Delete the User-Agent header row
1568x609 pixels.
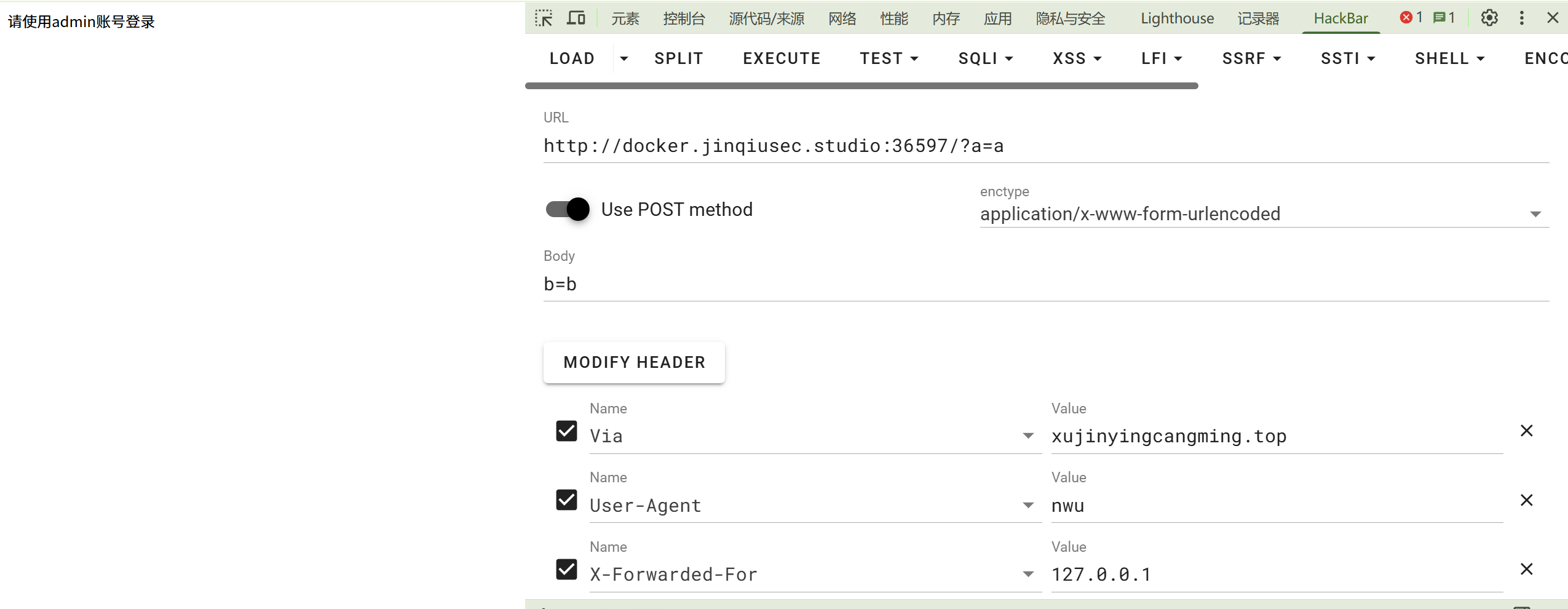(1526, 500)
